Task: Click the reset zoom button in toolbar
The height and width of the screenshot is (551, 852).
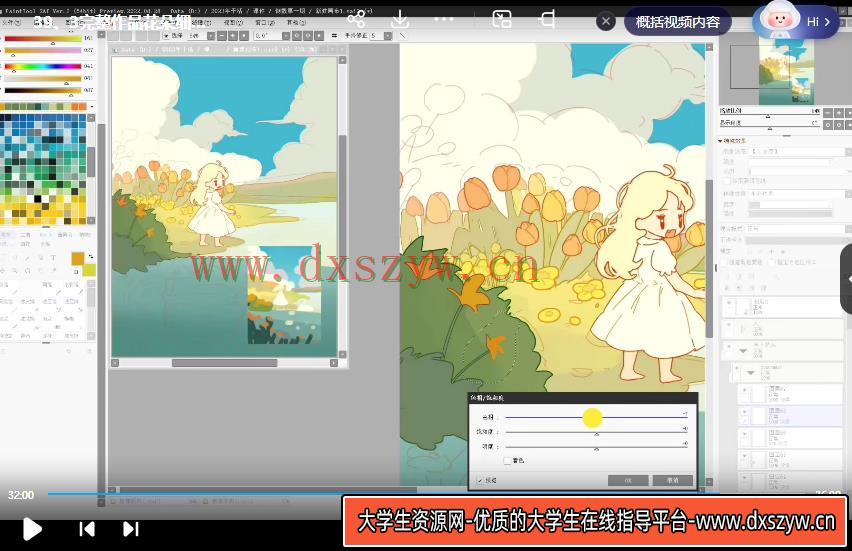Action: click(x=244, y=35)
